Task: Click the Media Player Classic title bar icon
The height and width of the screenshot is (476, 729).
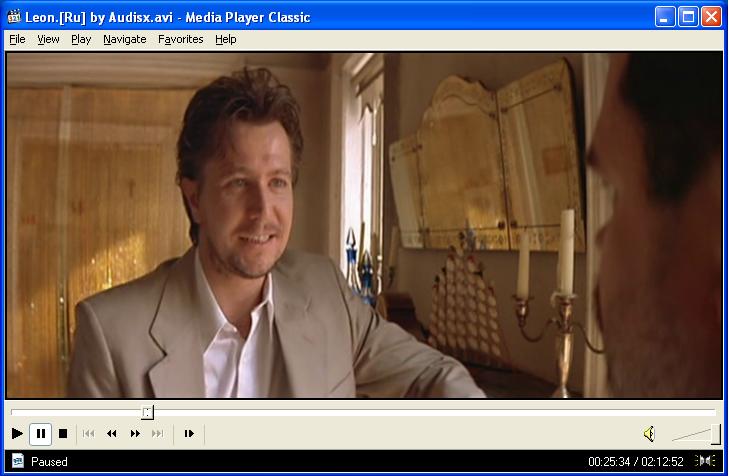Action: (14, 17)
